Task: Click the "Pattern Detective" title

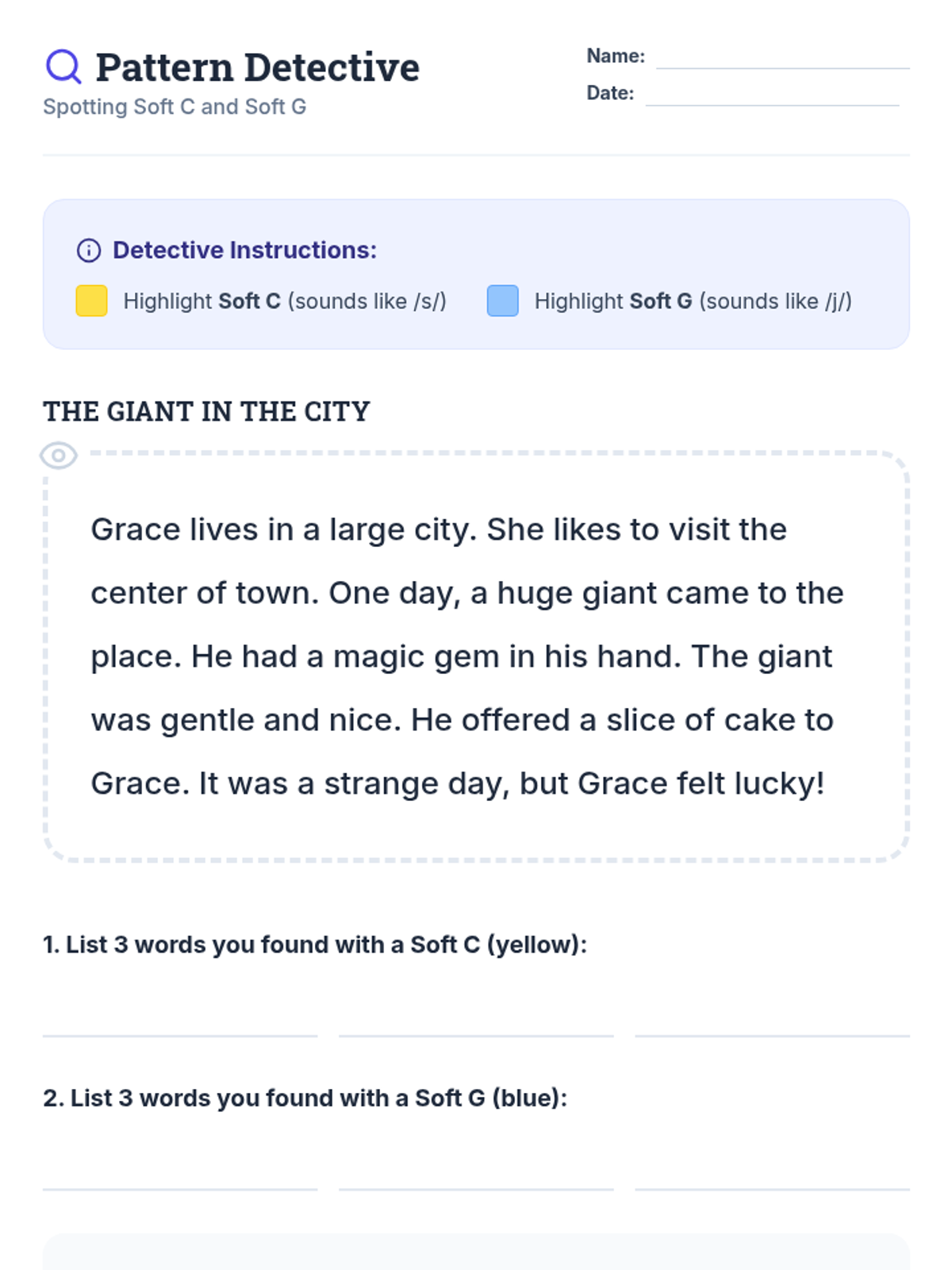Action: point(257,67)
